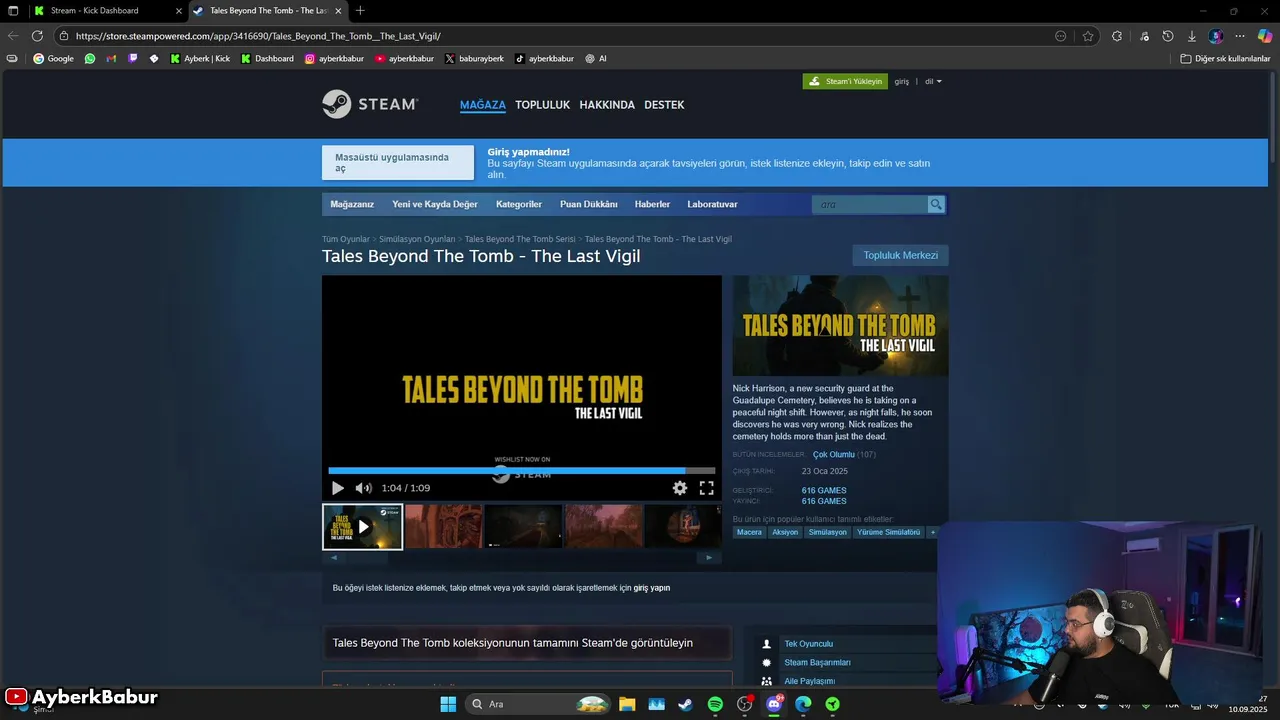Click Masaüstü uygulamasında aç button
The image size is (1280, 720).
[x=398, y=163]
